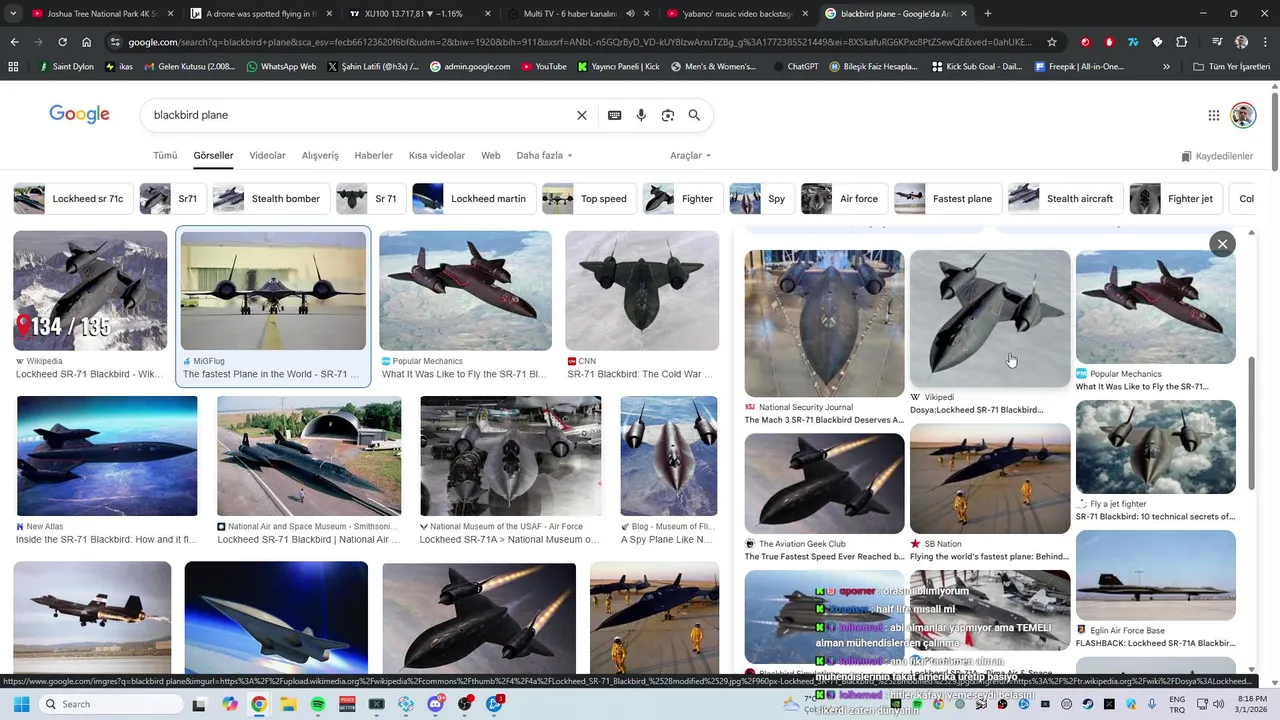Select the Lockheed martin filter chip
Image resolution: width=1280 pixels, height=720 pixels.
pos(474,199)
